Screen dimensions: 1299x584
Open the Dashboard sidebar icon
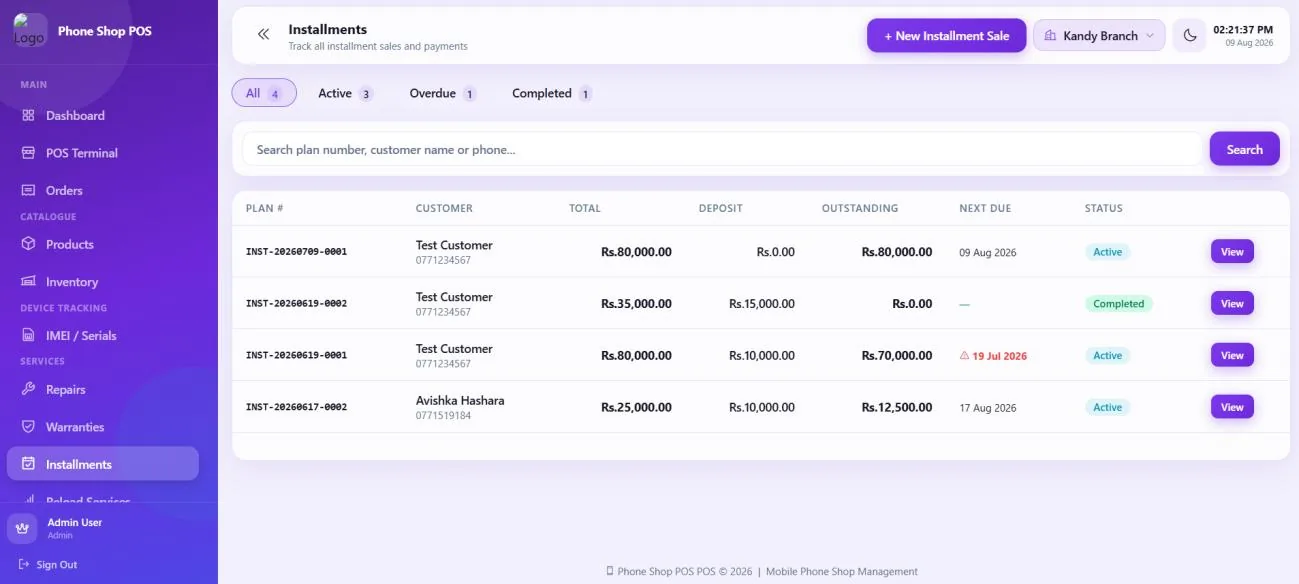28,115
